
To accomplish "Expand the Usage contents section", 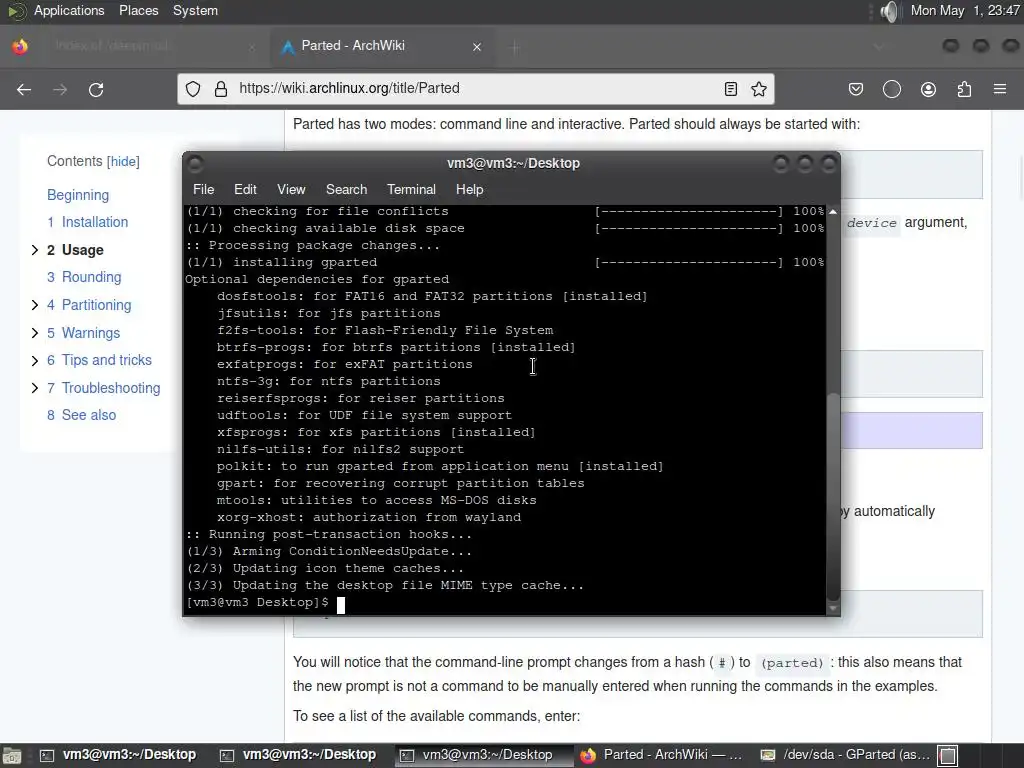I will 35,250.
